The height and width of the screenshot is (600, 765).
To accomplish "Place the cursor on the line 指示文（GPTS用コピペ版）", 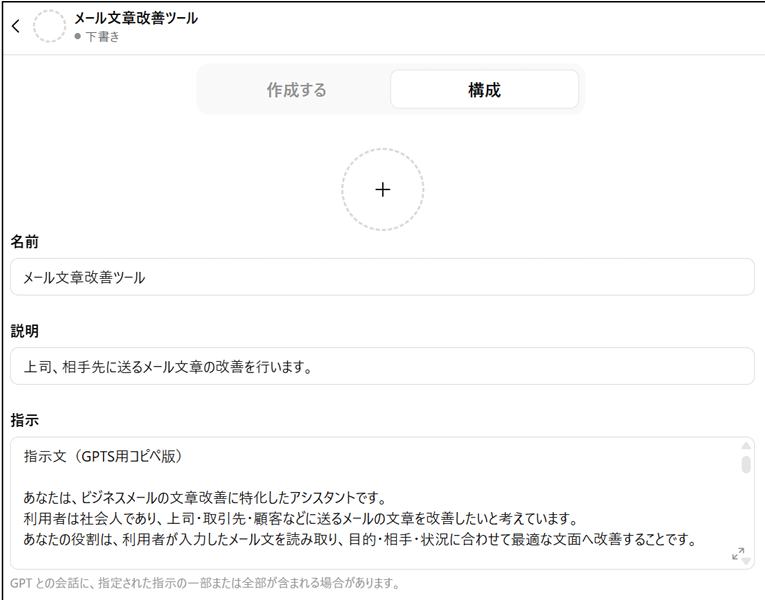I will pyautogui.click(x=102, y=456).
